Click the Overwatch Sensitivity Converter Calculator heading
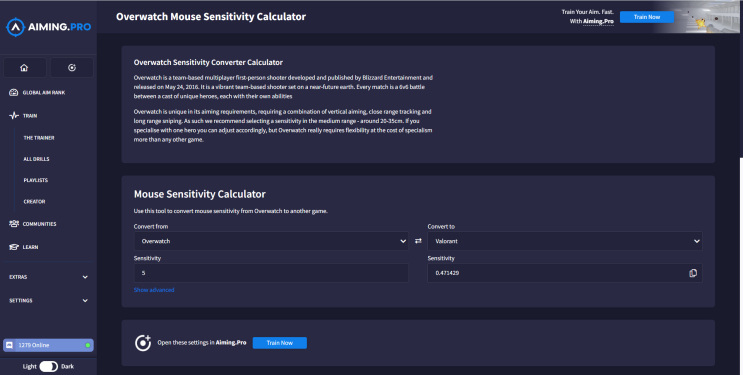The image size is (743, 375). (x=208, y=62)
